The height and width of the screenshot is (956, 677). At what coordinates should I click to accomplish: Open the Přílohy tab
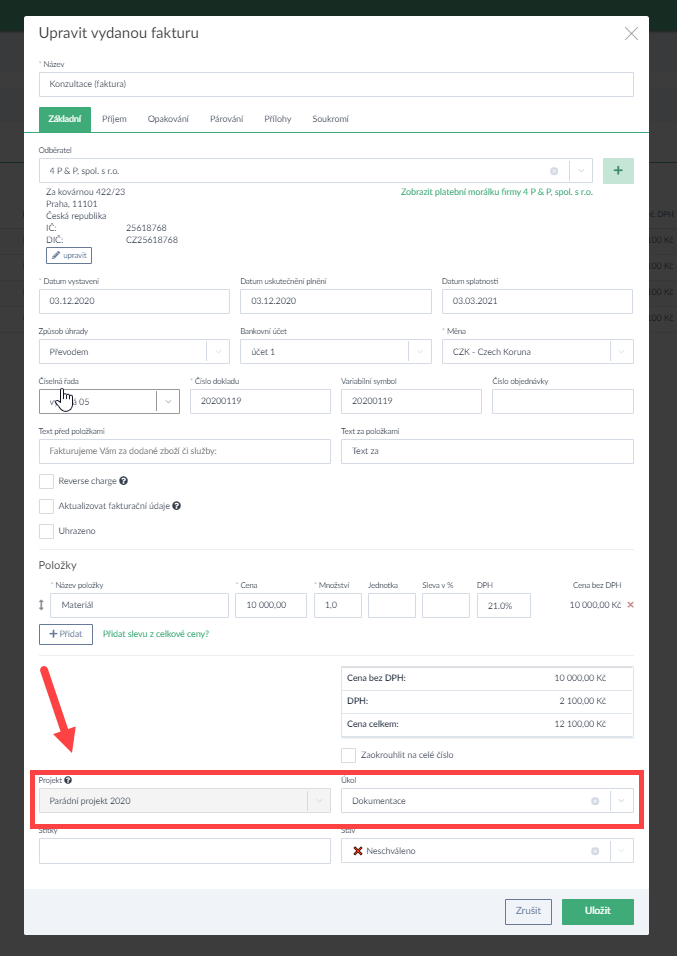[x=277, y=119]
